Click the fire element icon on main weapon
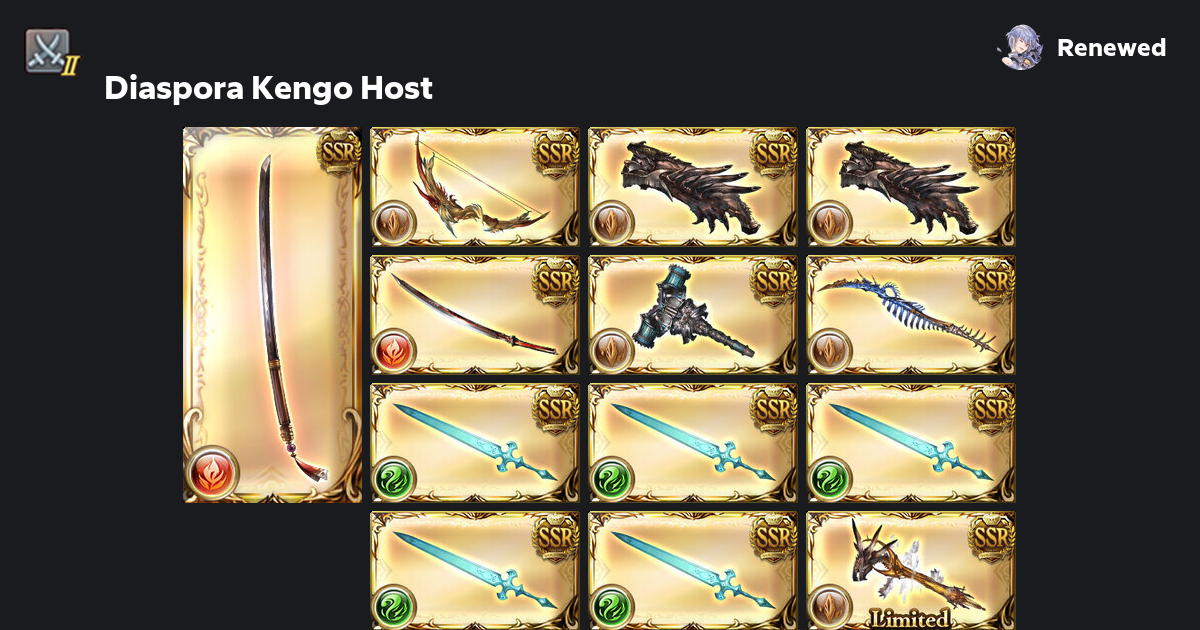1200x630 pixels. click(x=212, y=472)
